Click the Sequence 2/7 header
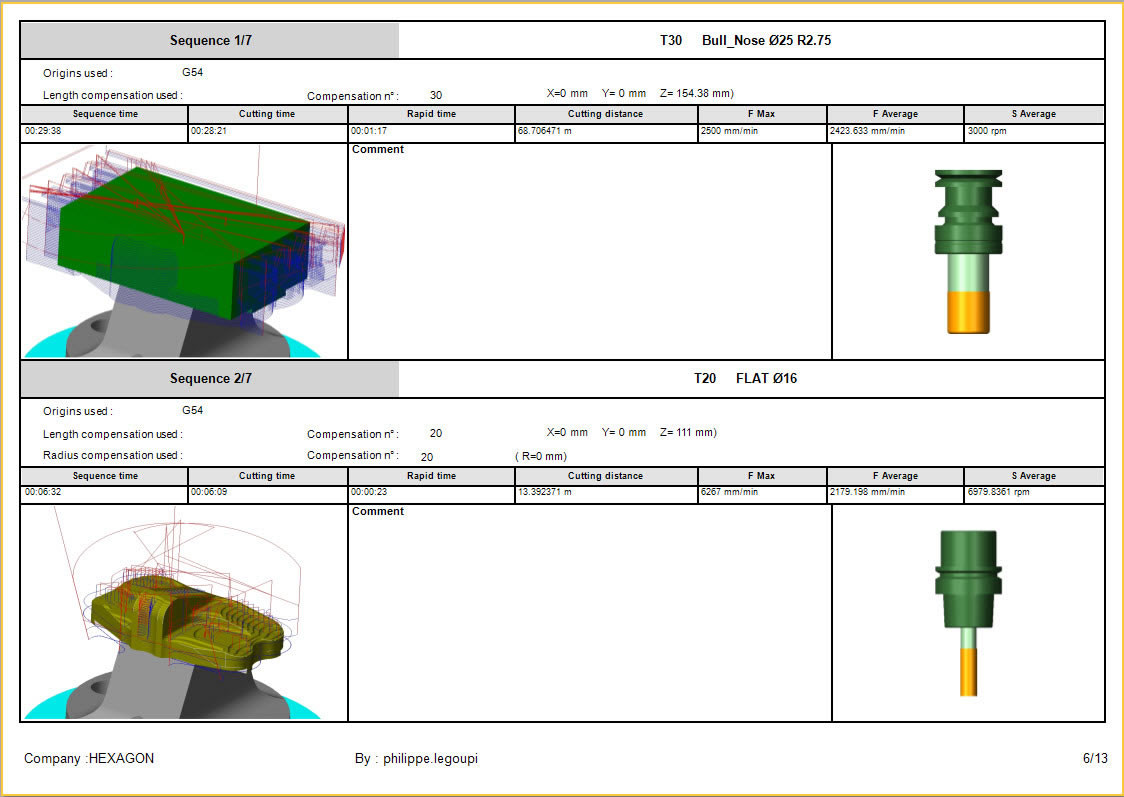This screenshot has width=1124, height=797. coord(210,379)
